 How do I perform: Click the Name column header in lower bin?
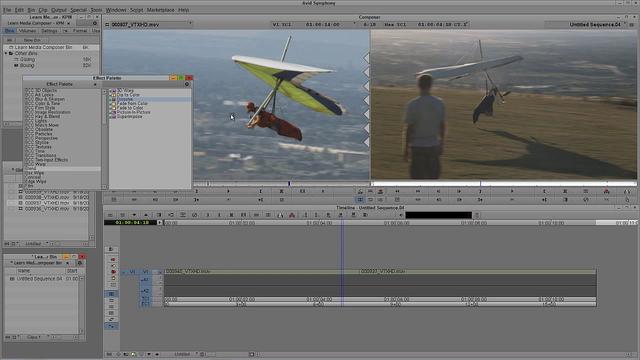24,271
